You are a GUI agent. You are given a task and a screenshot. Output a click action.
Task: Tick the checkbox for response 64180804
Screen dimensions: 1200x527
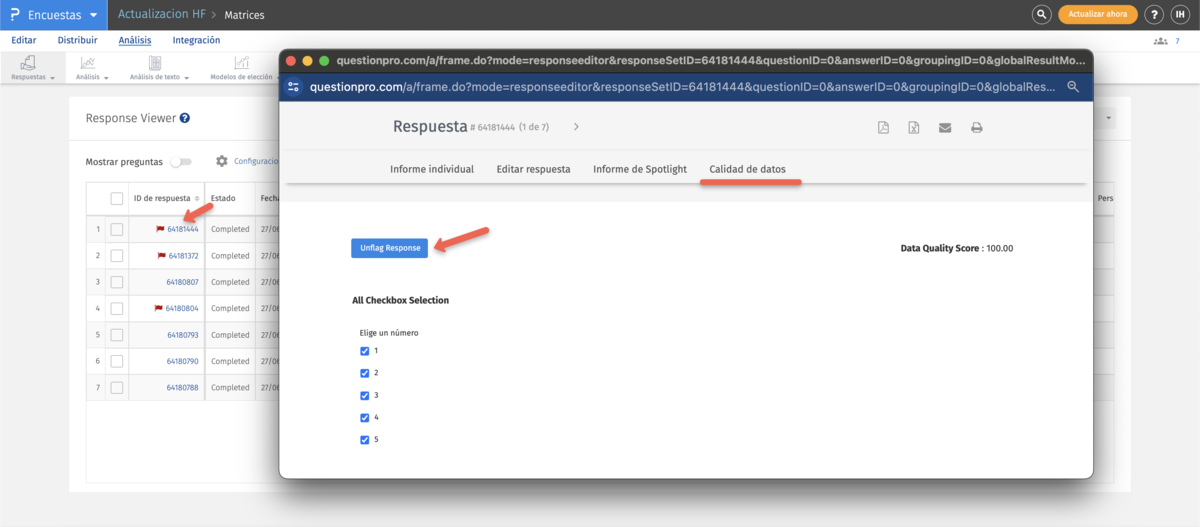[x=117, y=308]
